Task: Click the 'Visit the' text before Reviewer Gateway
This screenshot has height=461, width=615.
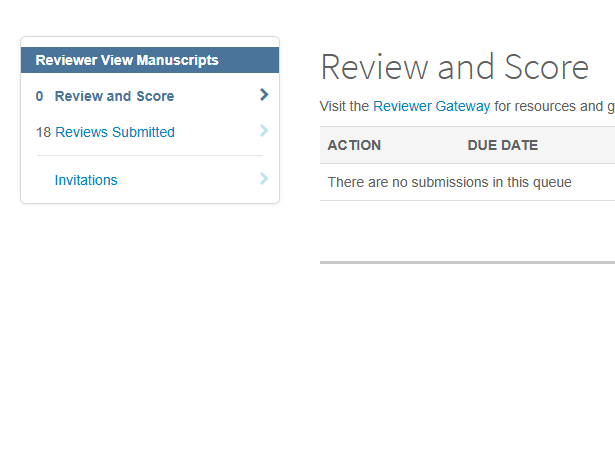Action: (x=344, y=106)
